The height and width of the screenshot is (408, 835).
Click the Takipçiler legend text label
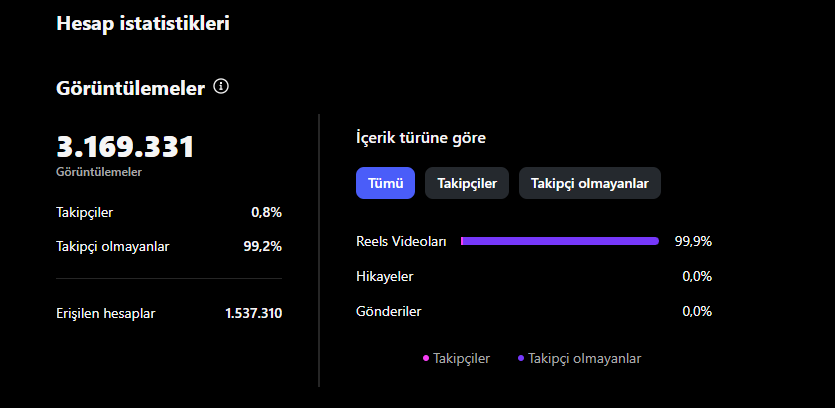tap(461, 358)
